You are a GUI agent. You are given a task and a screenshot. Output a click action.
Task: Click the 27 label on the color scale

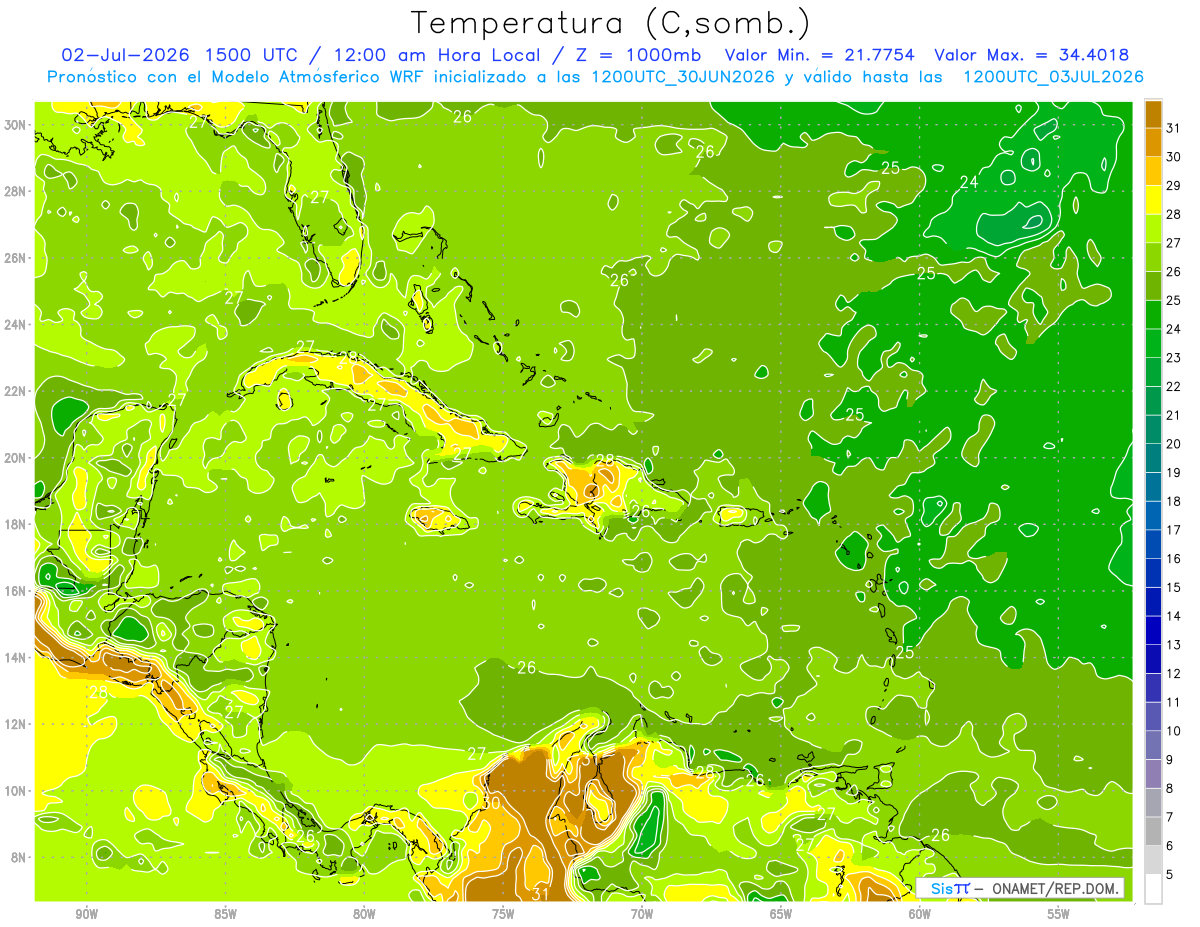click(1174, 243)
